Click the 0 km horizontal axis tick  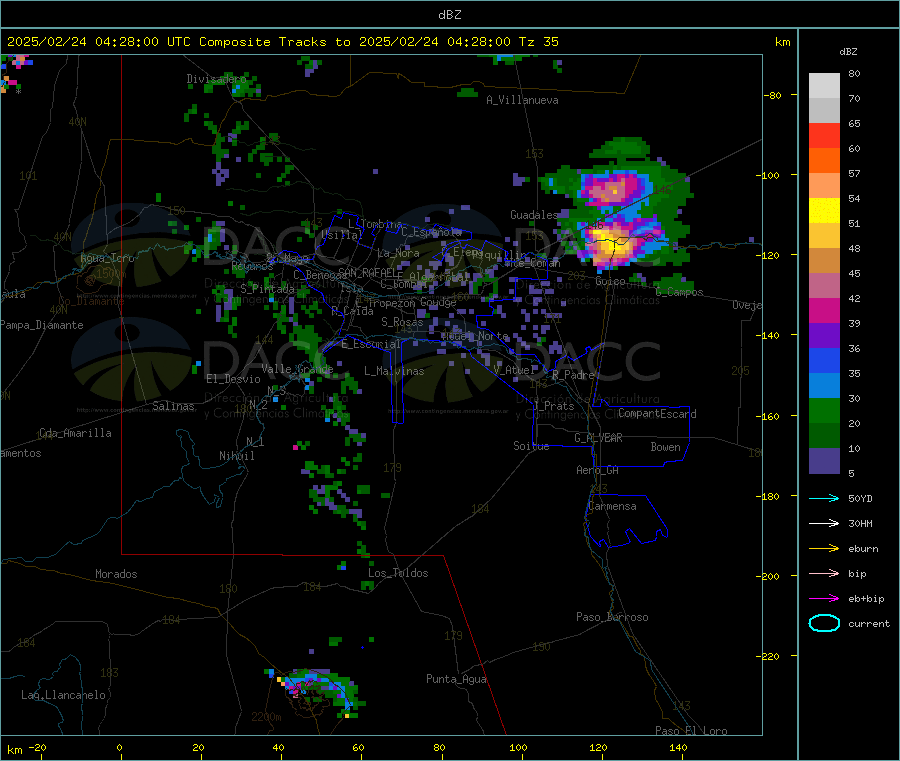click(119, 747)
